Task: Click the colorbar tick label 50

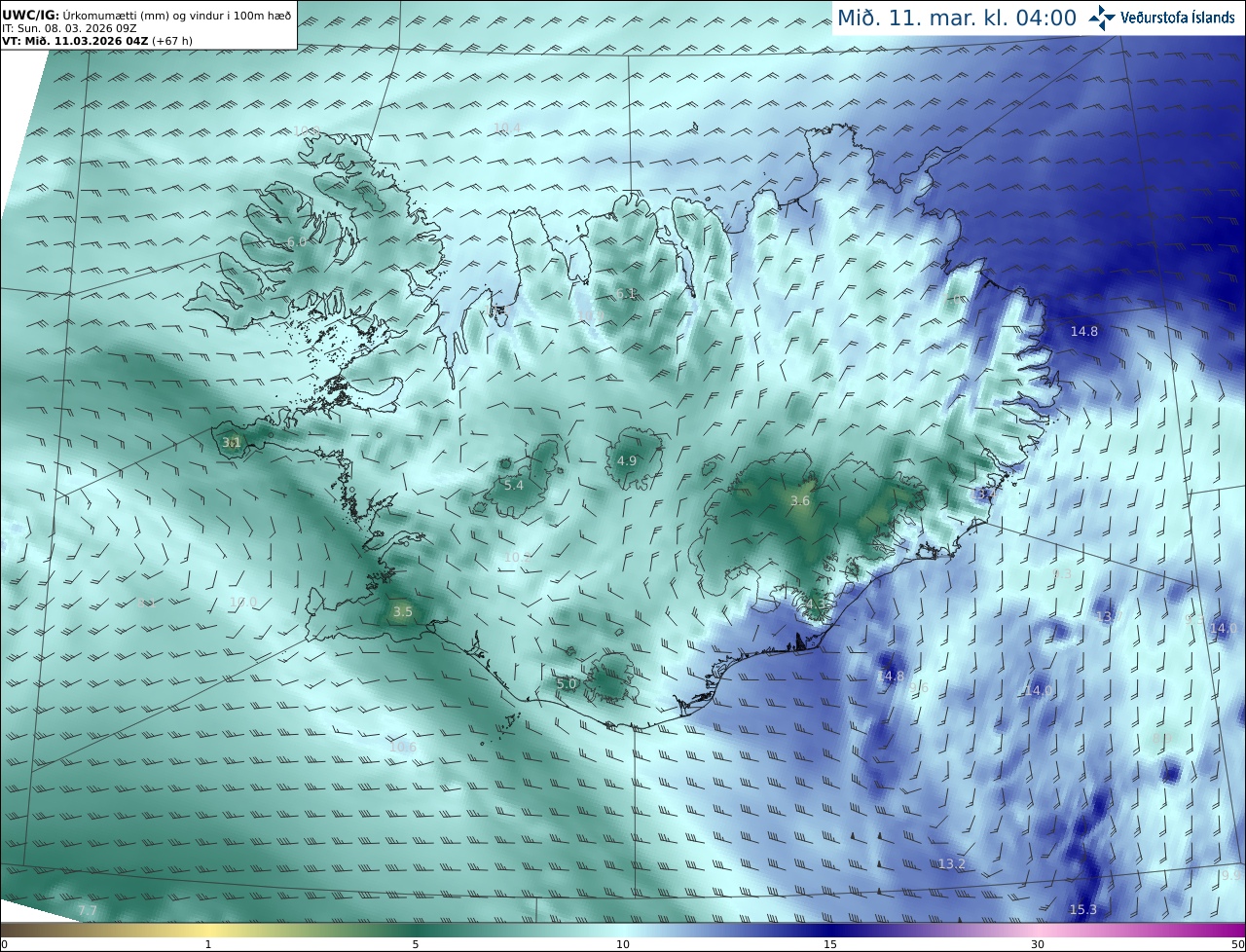Action: click(1237, 944)
